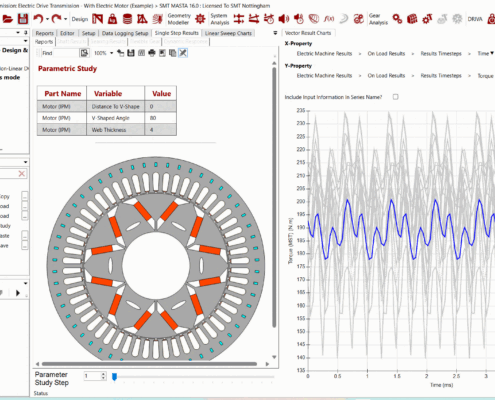Click the play arrow in the left panel
The image size is (495, 400).
click(x=18, y=293)
